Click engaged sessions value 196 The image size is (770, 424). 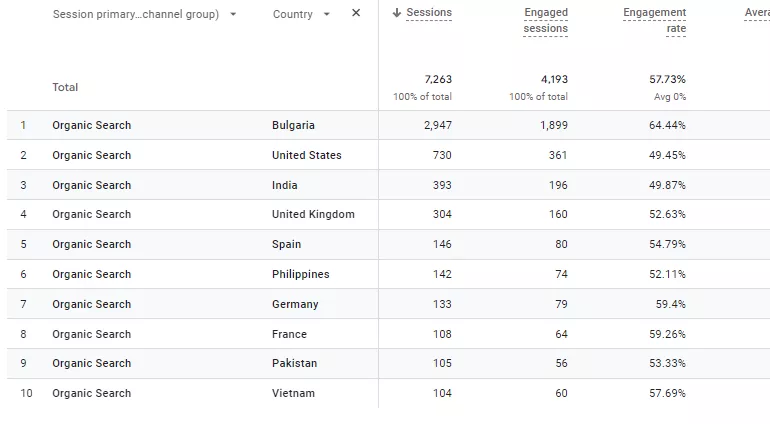point(558,185)
